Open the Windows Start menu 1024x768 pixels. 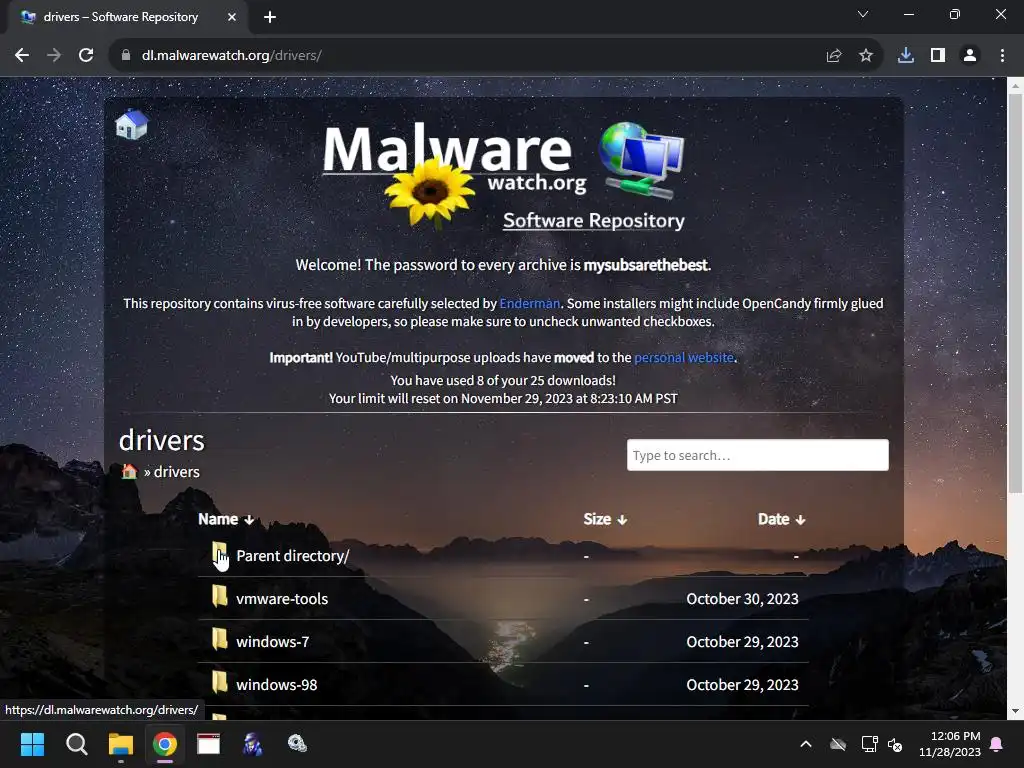[32, 744]
